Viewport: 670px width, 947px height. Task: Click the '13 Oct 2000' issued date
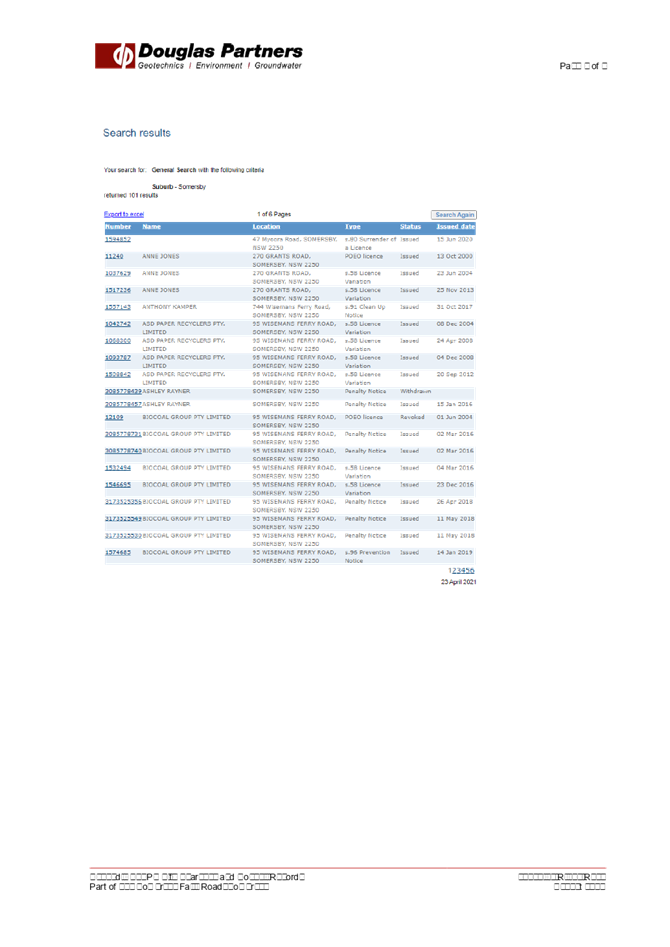[x=455, y=257]
